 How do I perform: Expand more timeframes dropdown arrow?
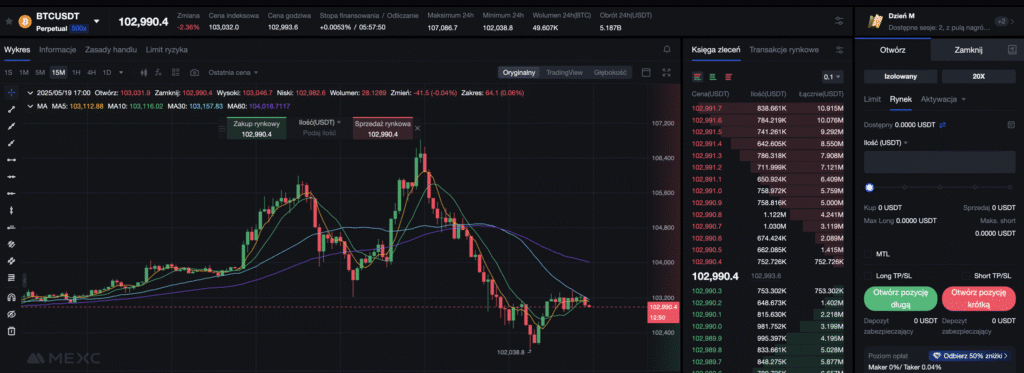120,73
